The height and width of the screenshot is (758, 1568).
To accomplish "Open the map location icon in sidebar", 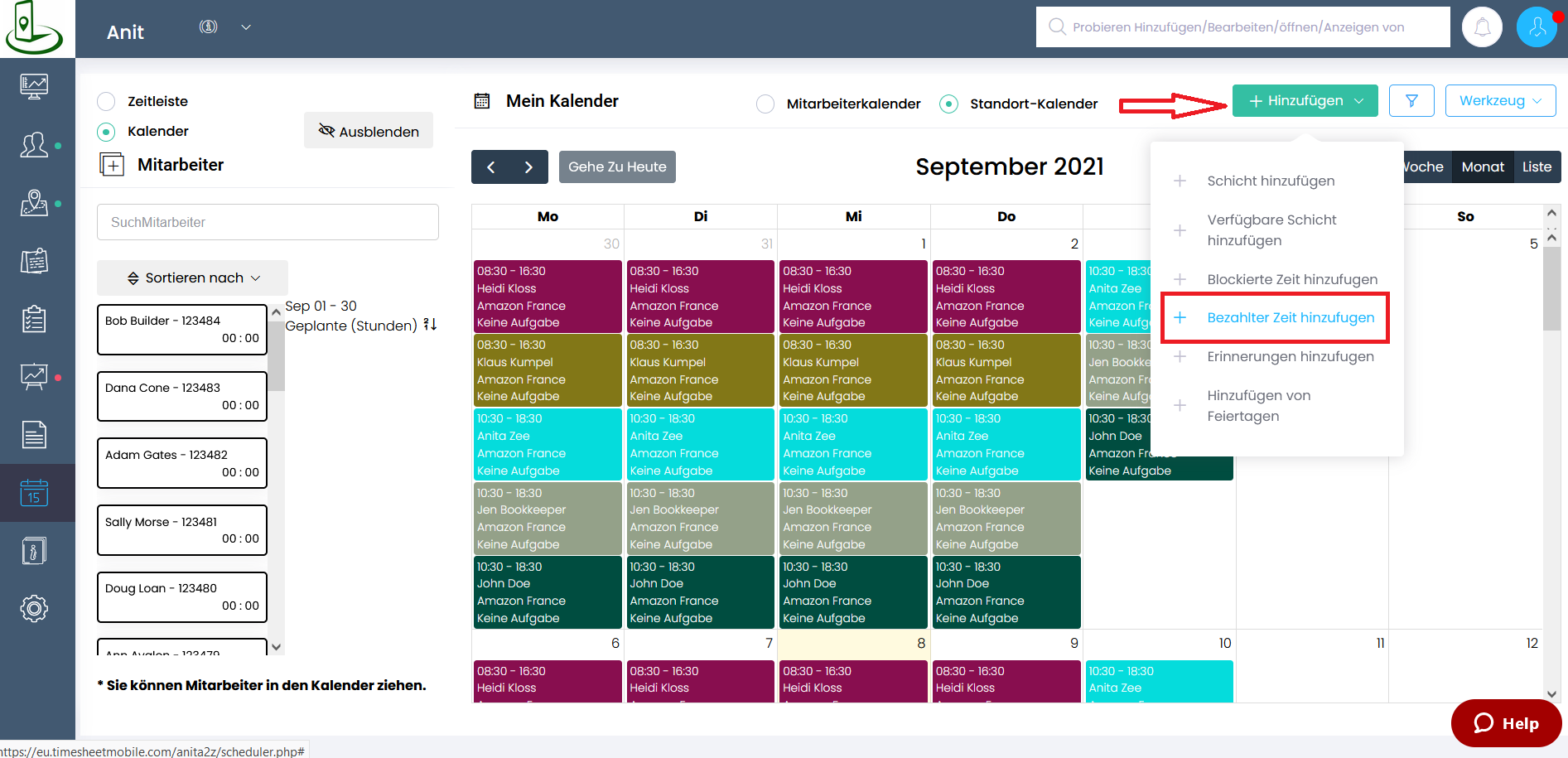I will 34,203.
